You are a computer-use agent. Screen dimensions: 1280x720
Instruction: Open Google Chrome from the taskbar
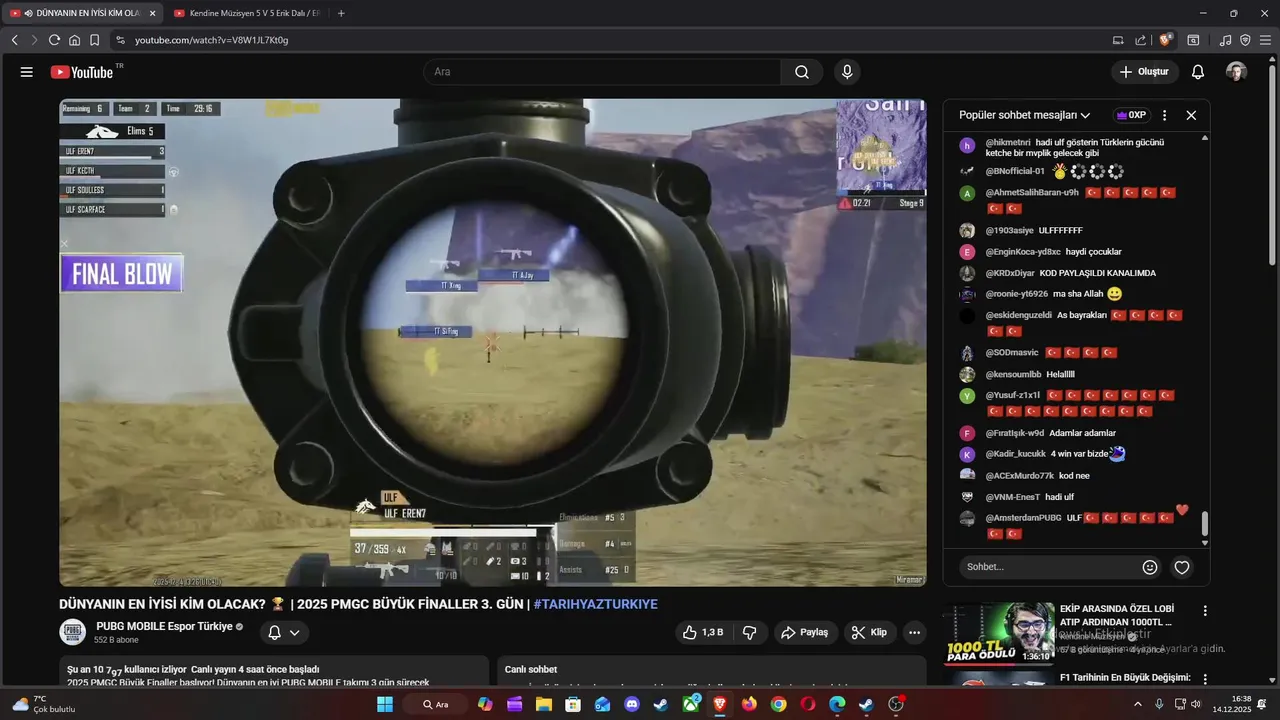(778, 704)
